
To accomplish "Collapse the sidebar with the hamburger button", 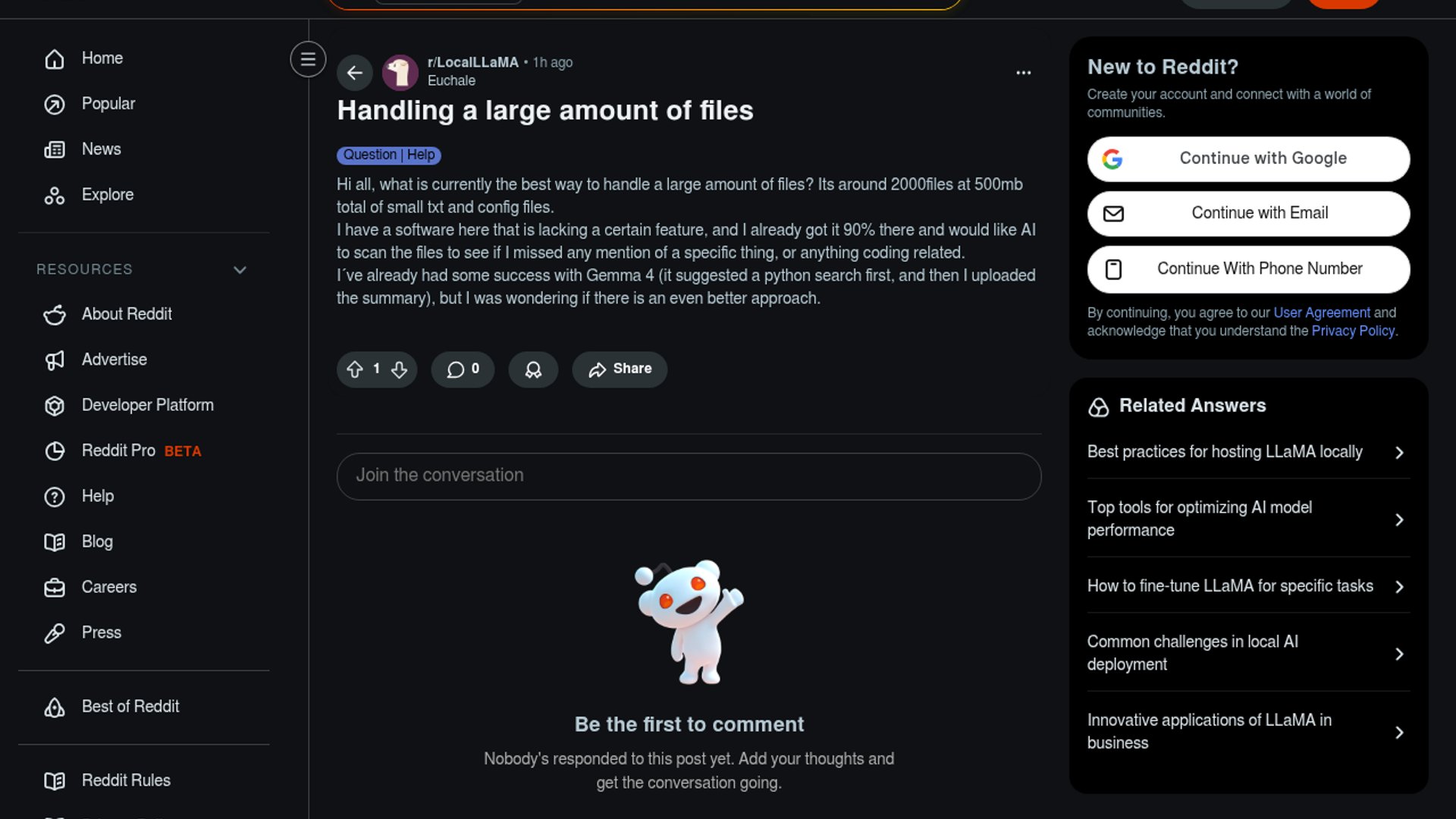I will [308, 59].
